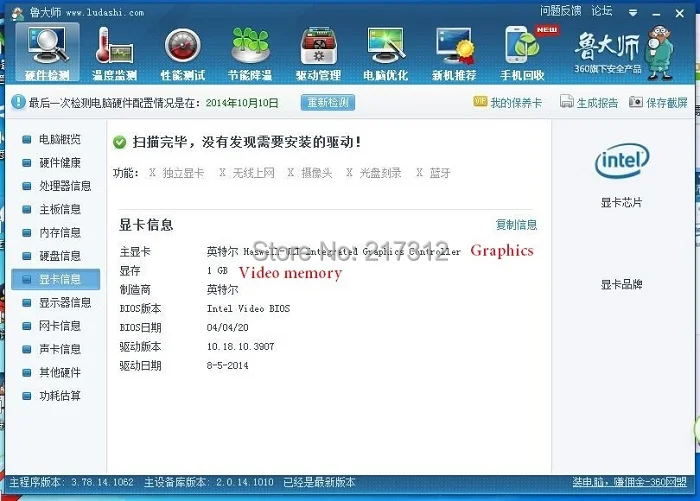The image size is (700, 501).
Task: Click the driver date value 8-5-2014
Action: 228,366
